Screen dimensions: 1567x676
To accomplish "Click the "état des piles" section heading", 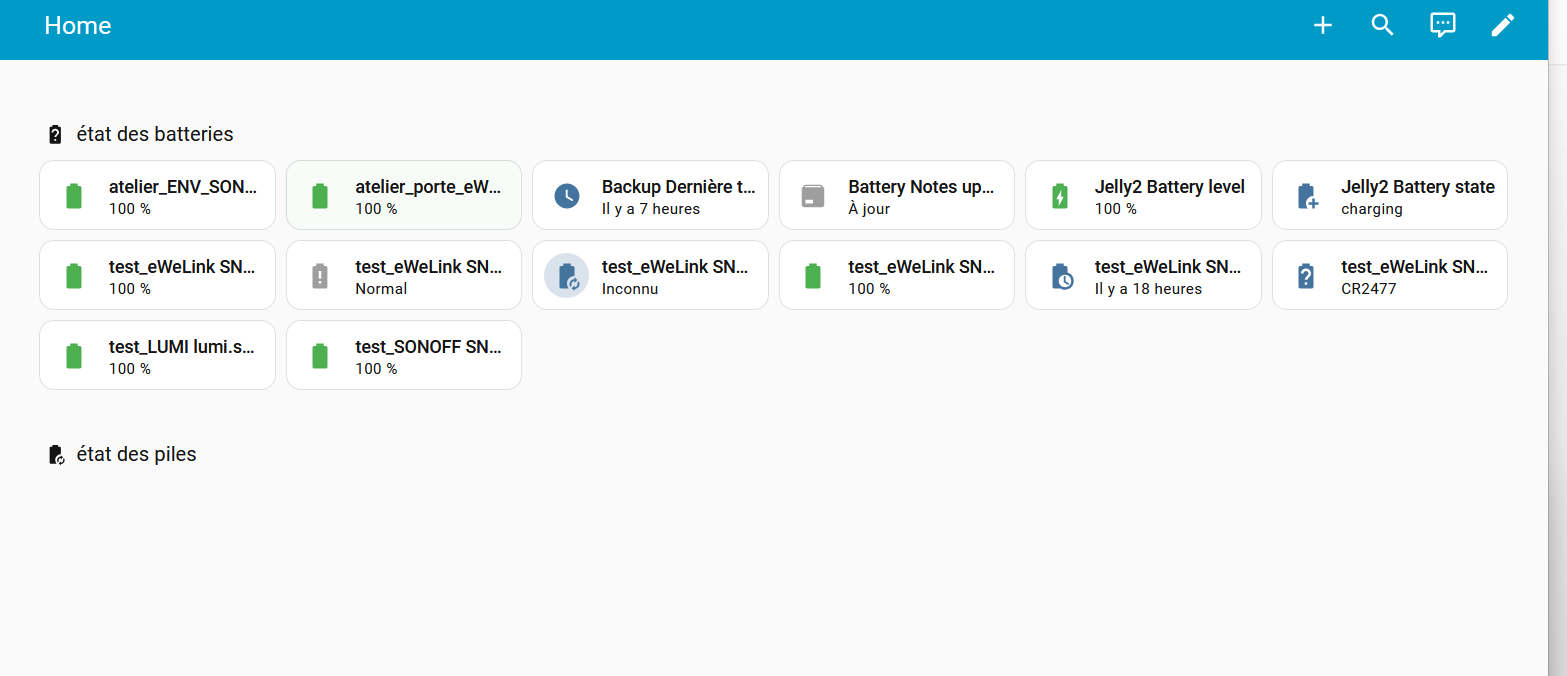I will click(x=136, y=454).
